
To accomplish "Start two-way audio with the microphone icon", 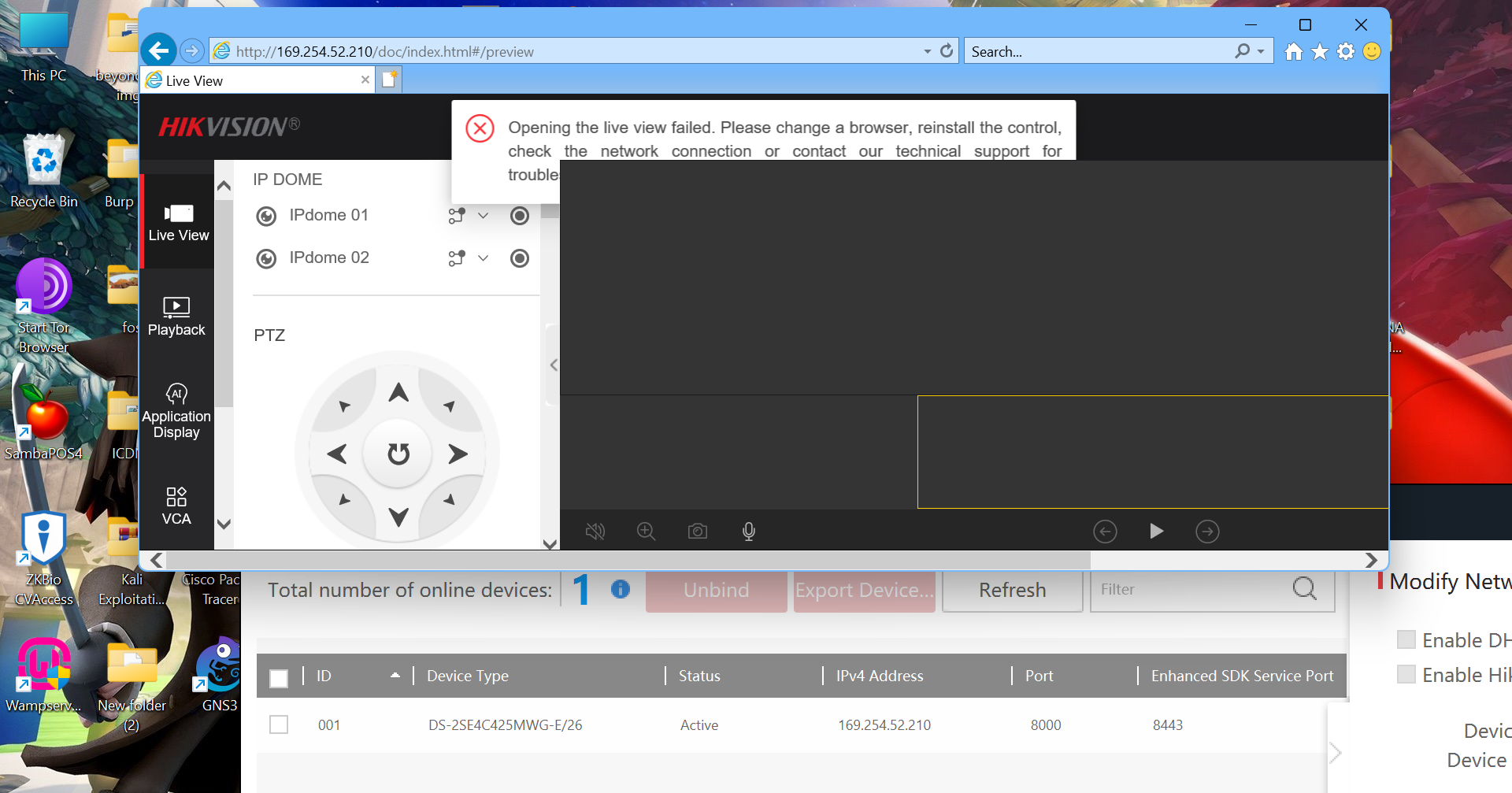I will [748, 531].
